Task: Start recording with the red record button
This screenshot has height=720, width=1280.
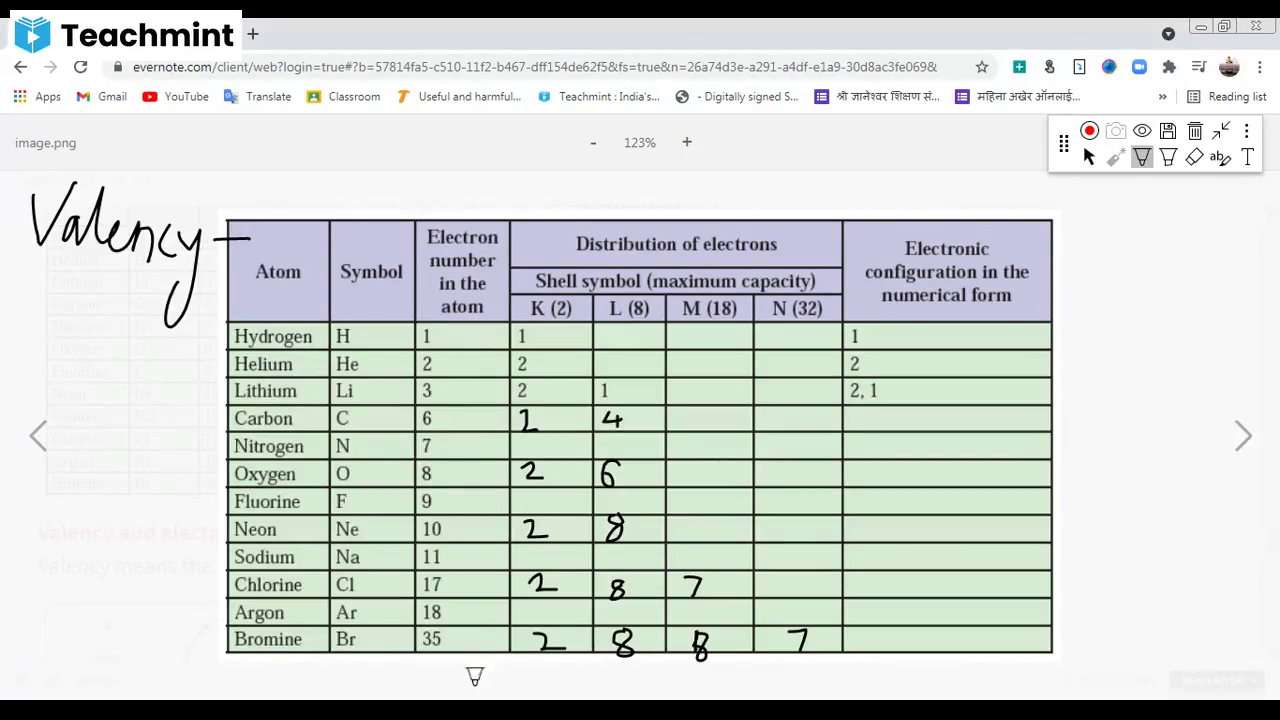Action: tap(1090, 130)
